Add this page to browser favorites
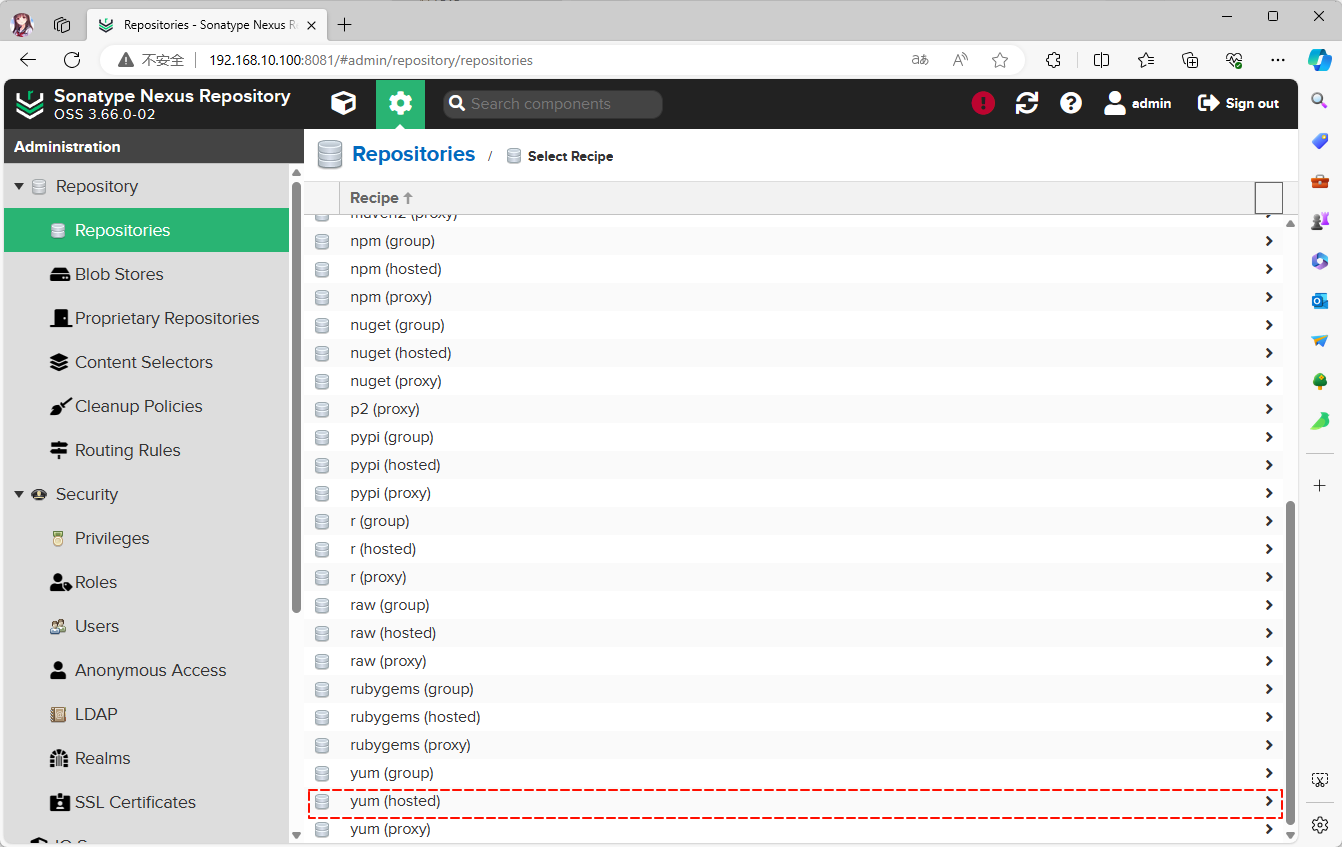The height and width of the screenshot is (847, 1342). (1000, 60)
